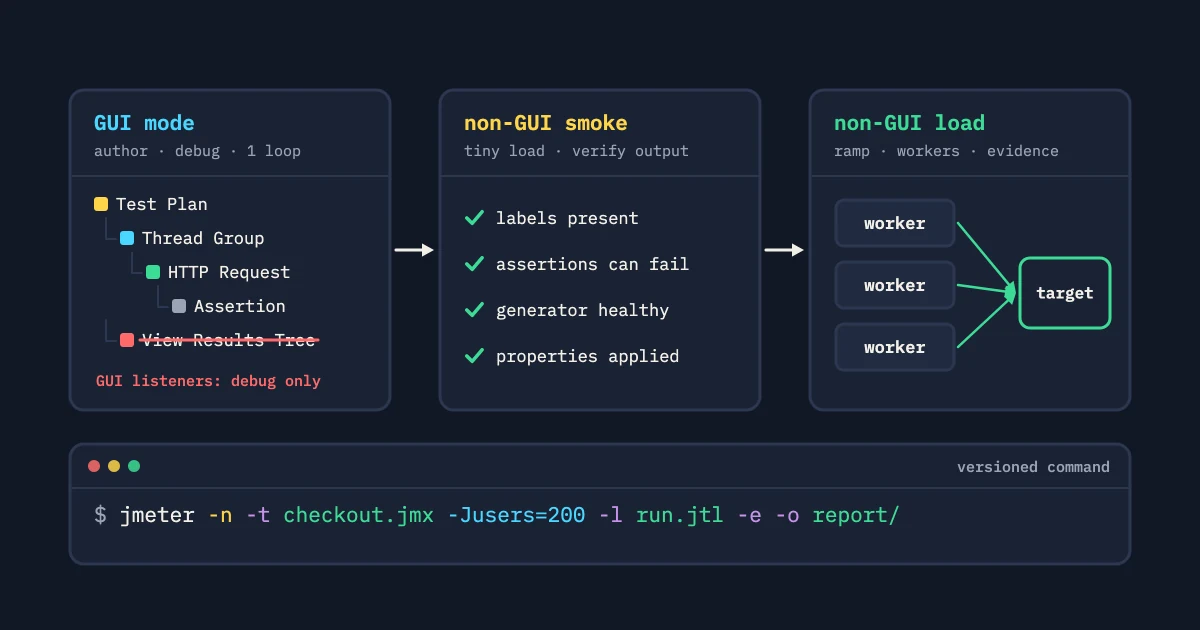Click the -n flag in the command
Viewport: 1200px width, 630px height.
pos(220,515)
